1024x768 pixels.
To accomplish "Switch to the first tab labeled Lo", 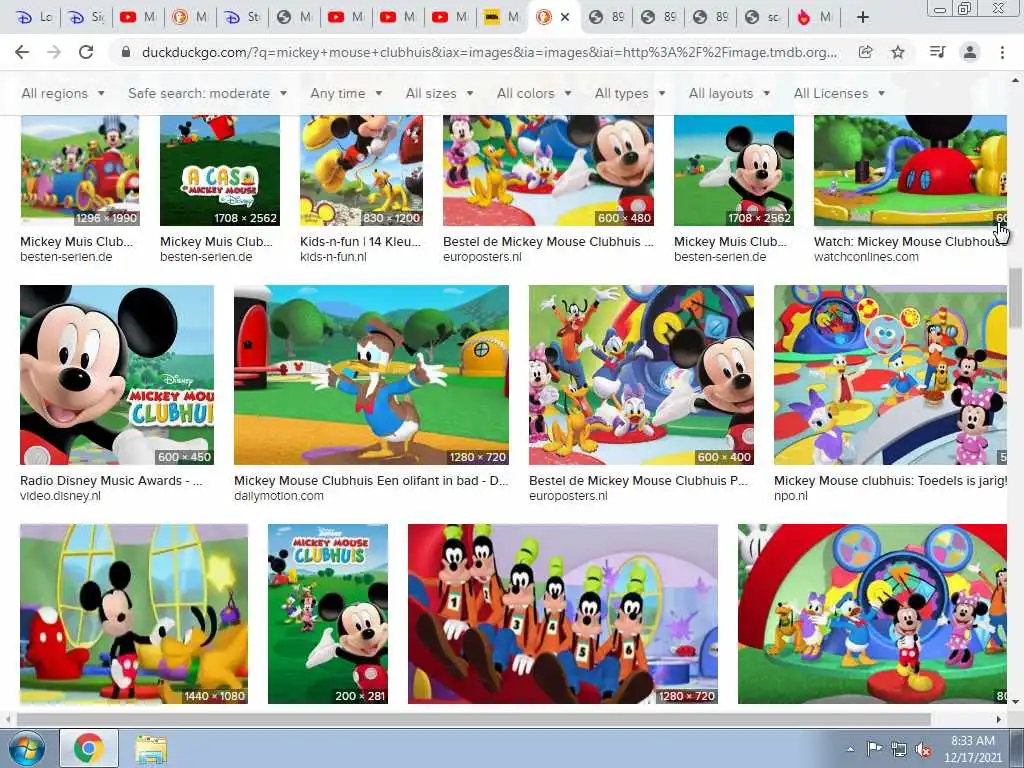I will coord(34,18).
